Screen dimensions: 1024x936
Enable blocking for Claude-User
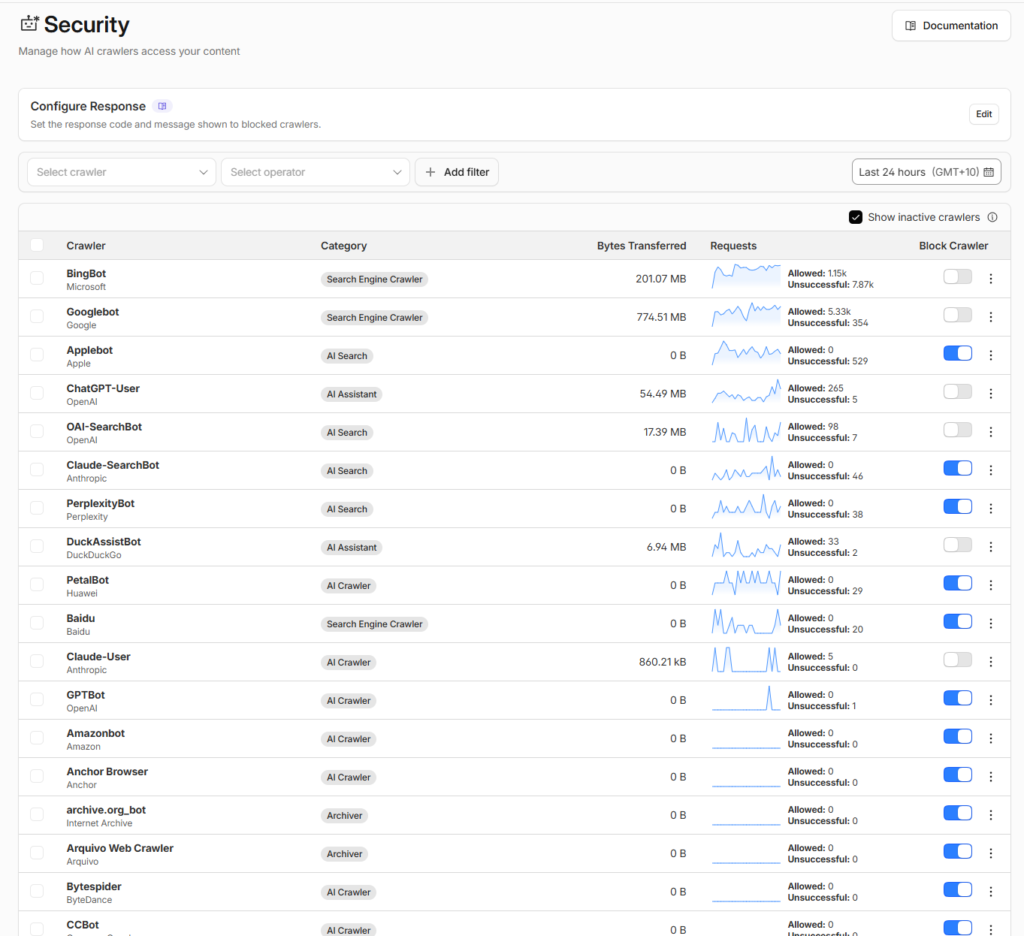957,660
